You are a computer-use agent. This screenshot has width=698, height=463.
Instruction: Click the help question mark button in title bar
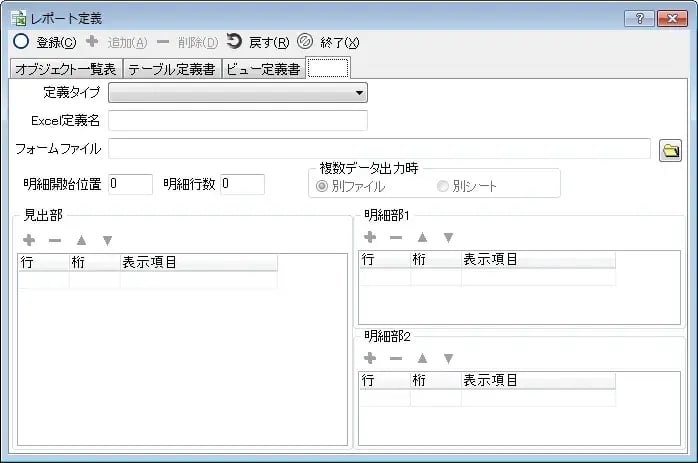pos(638,18)
